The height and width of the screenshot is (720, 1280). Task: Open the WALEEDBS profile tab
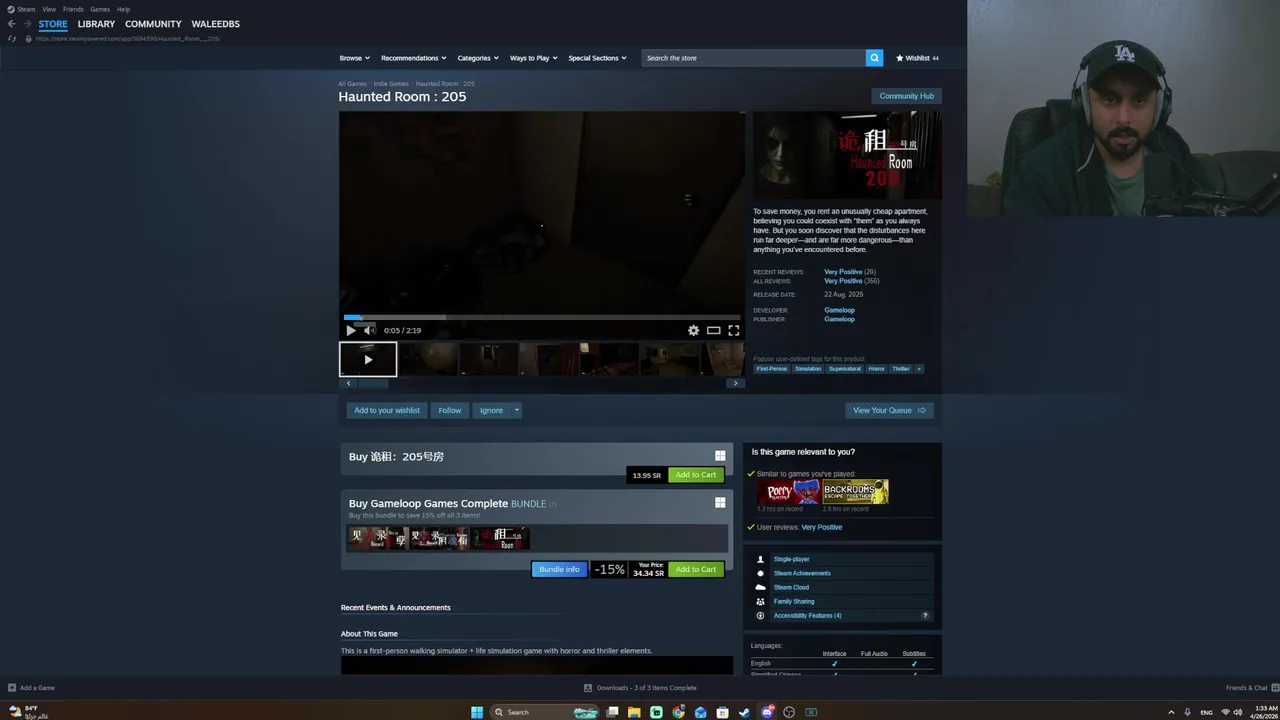(216, 24)
